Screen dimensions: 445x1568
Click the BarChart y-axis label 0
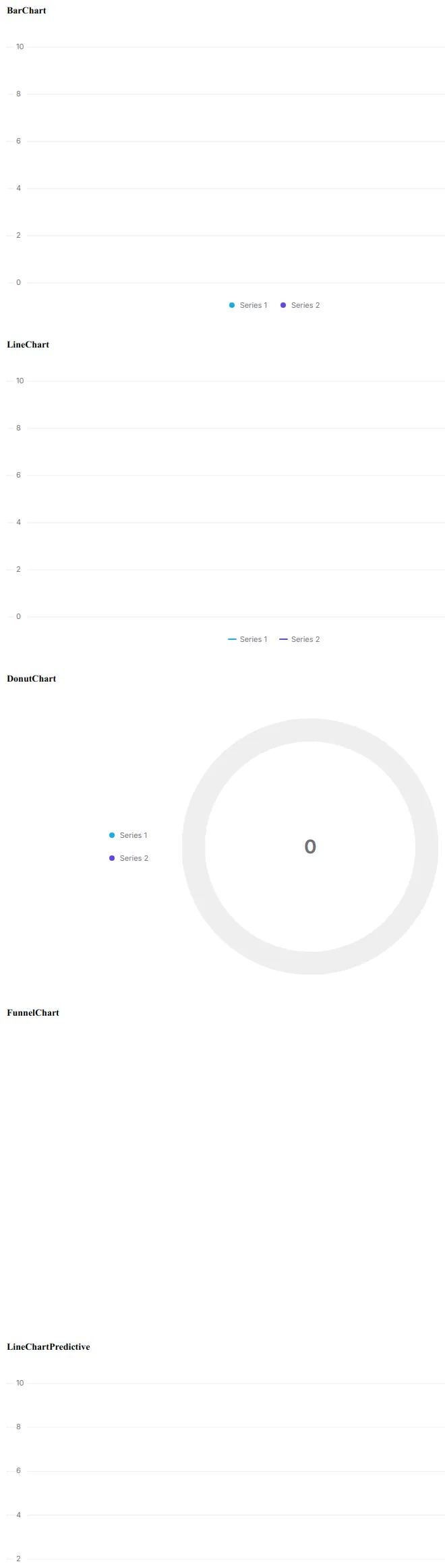tap(18, 282)
